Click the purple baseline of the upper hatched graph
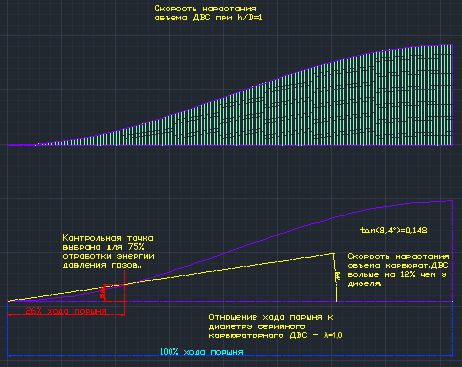This screenshot has height=367, width=462. tap(230, 145)
